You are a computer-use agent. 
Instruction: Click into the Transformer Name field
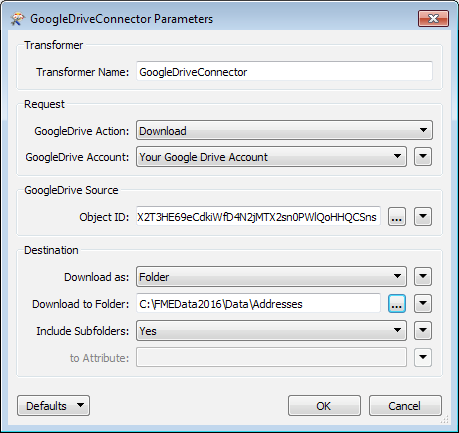284,71
